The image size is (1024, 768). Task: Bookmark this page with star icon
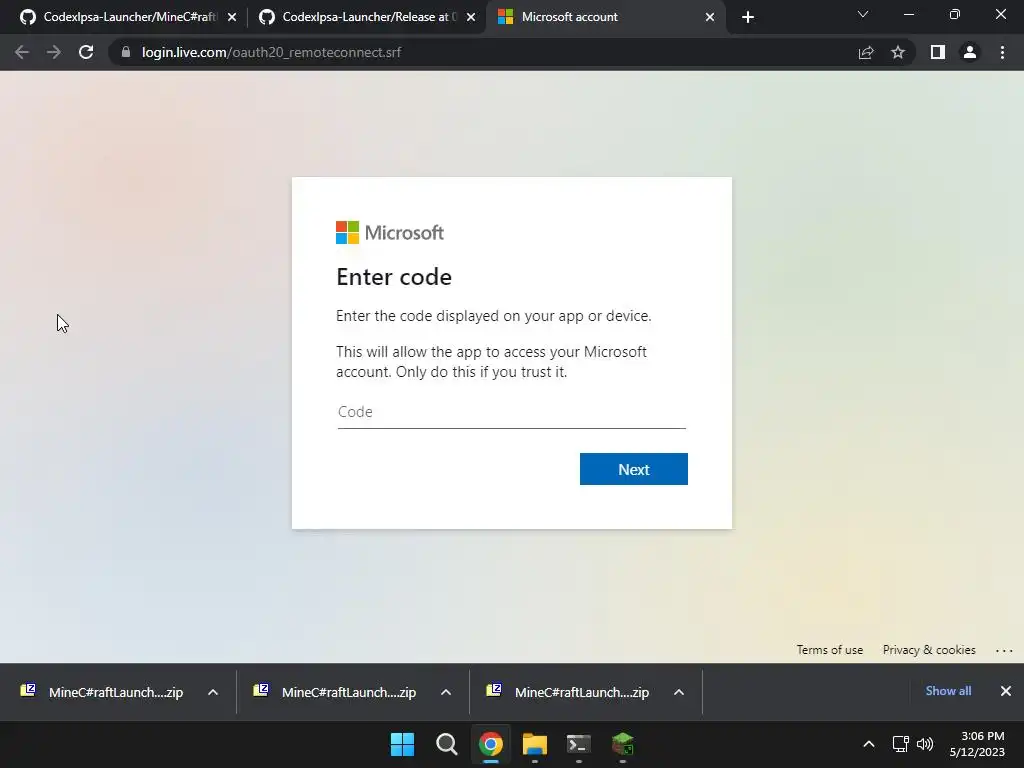click(898, 52)
